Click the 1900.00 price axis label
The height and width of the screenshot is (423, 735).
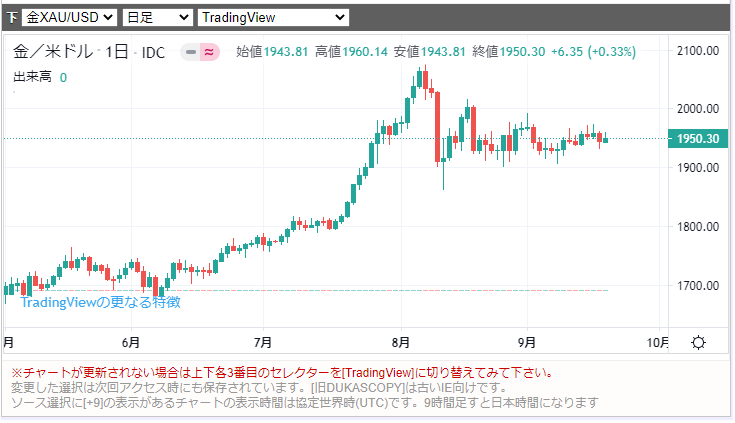(698, 168)
